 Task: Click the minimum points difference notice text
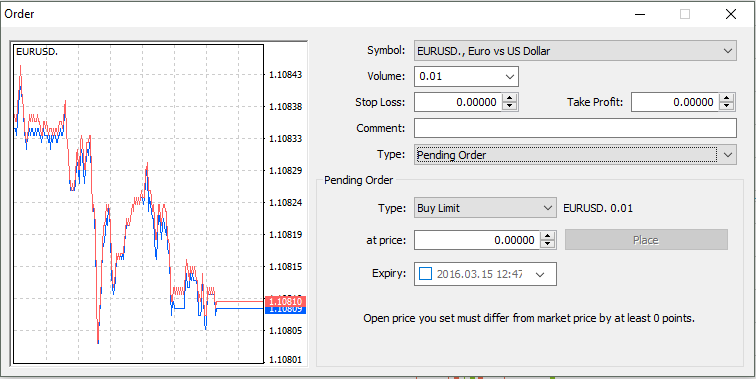point(529,318)
